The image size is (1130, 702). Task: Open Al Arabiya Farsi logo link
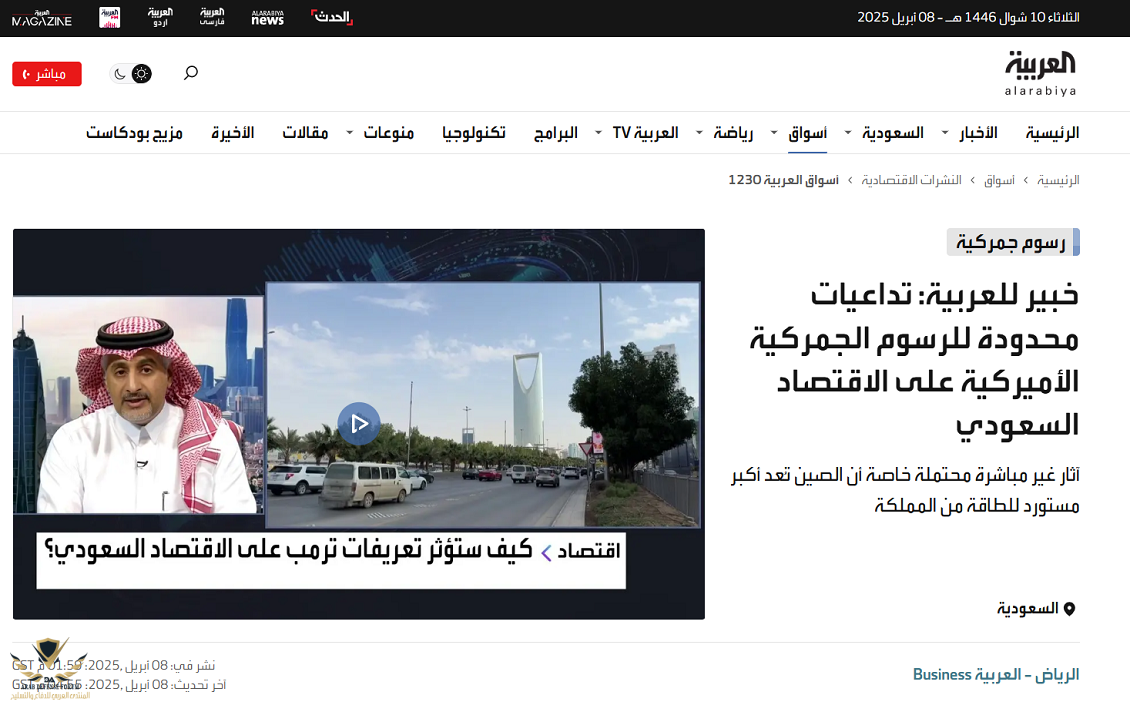click(211, 17)
